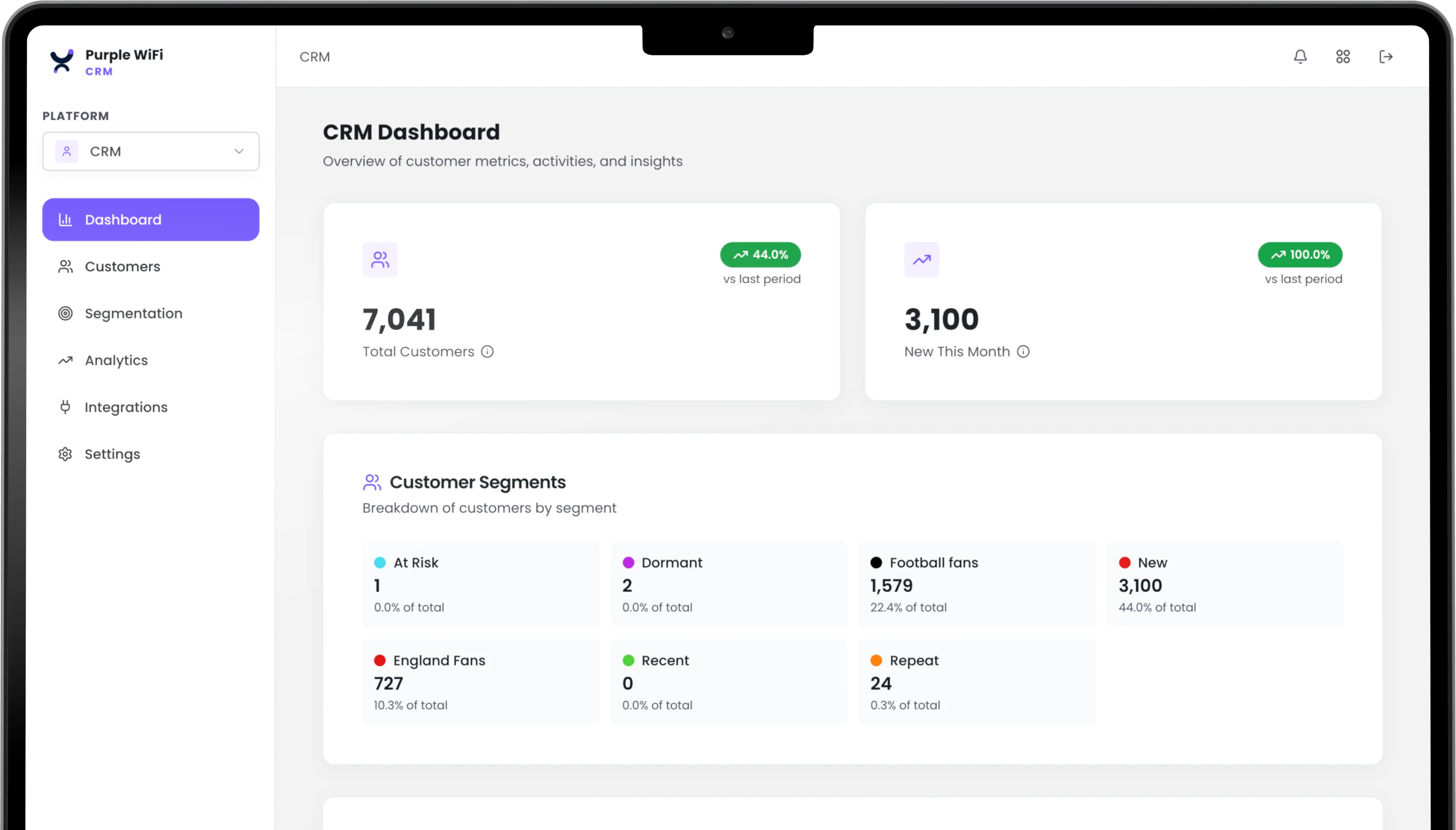Screen dimensions: 1456x830
Task: Click the CRM Dashboard heading
Action: (411, 132)
